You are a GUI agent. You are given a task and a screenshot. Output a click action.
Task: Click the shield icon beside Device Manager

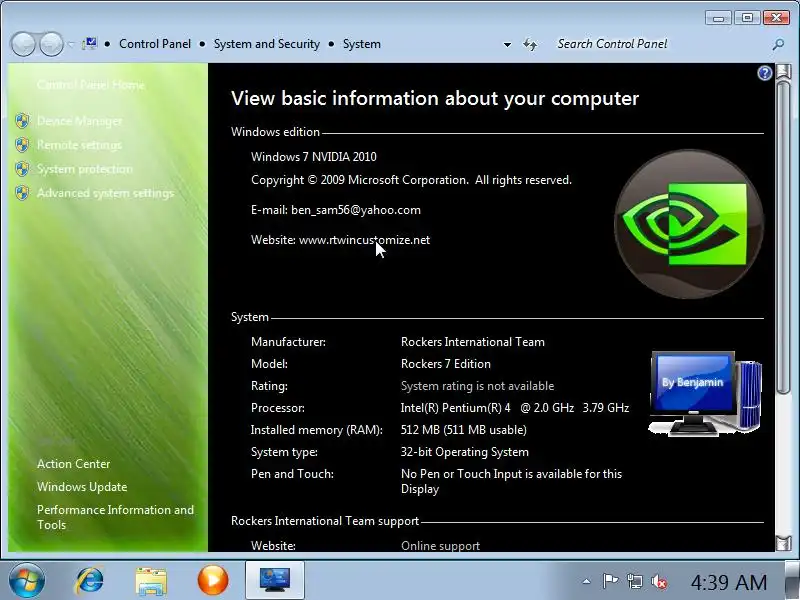(x=22, y=121)
